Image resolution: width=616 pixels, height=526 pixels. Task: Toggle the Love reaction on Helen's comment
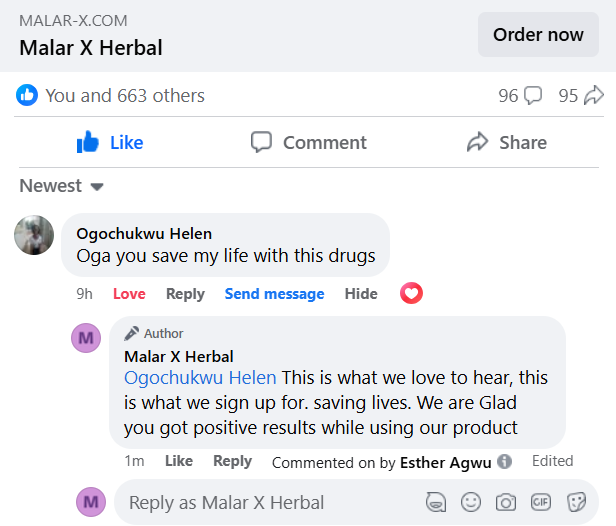129,294
